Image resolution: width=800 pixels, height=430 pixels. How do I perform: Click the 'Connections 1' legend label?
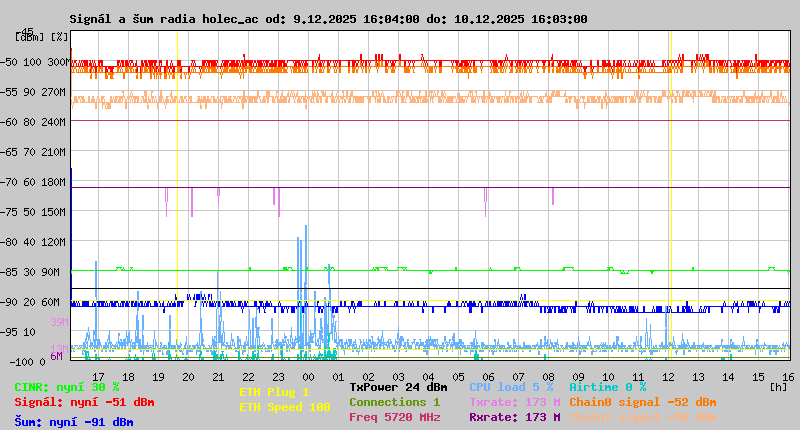point(394,402)
